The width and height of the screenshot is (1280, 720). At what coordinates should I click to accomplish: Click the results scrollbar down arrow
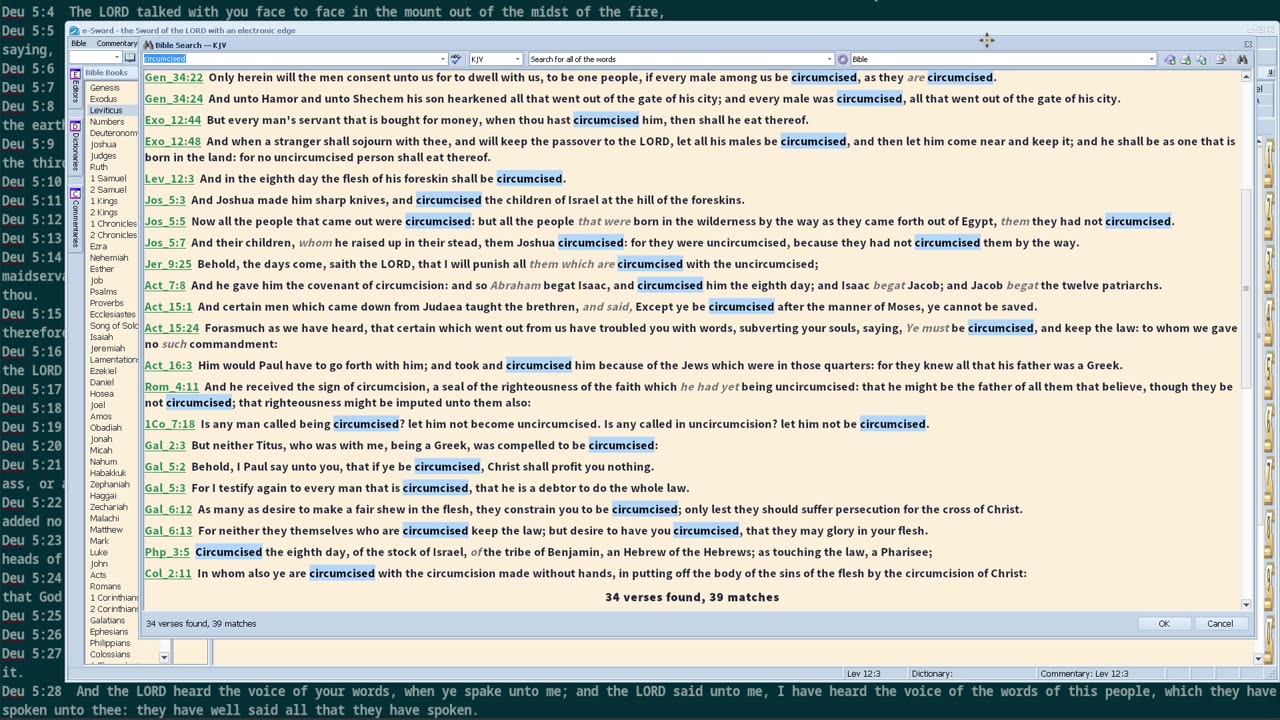[x=1246, y=605]
